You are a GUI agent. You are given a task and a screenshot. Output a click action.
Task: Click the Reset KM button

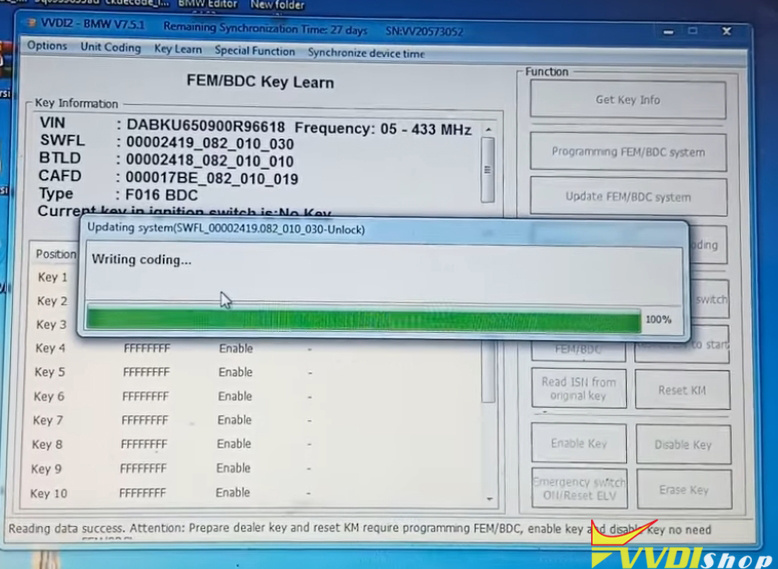pos(682,390)
